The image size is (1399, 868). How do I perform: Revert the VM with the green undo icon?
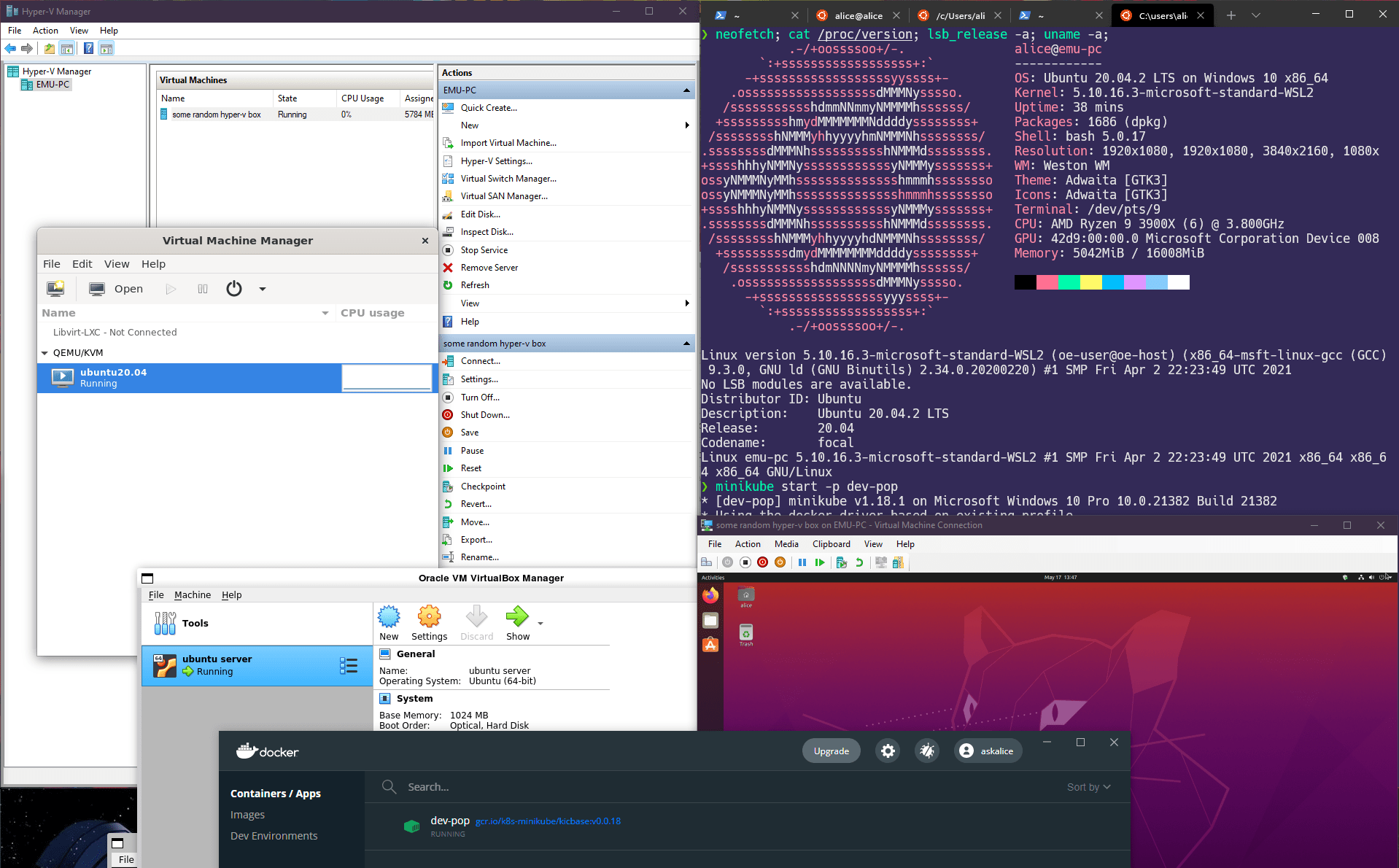(x=859, y=562)
